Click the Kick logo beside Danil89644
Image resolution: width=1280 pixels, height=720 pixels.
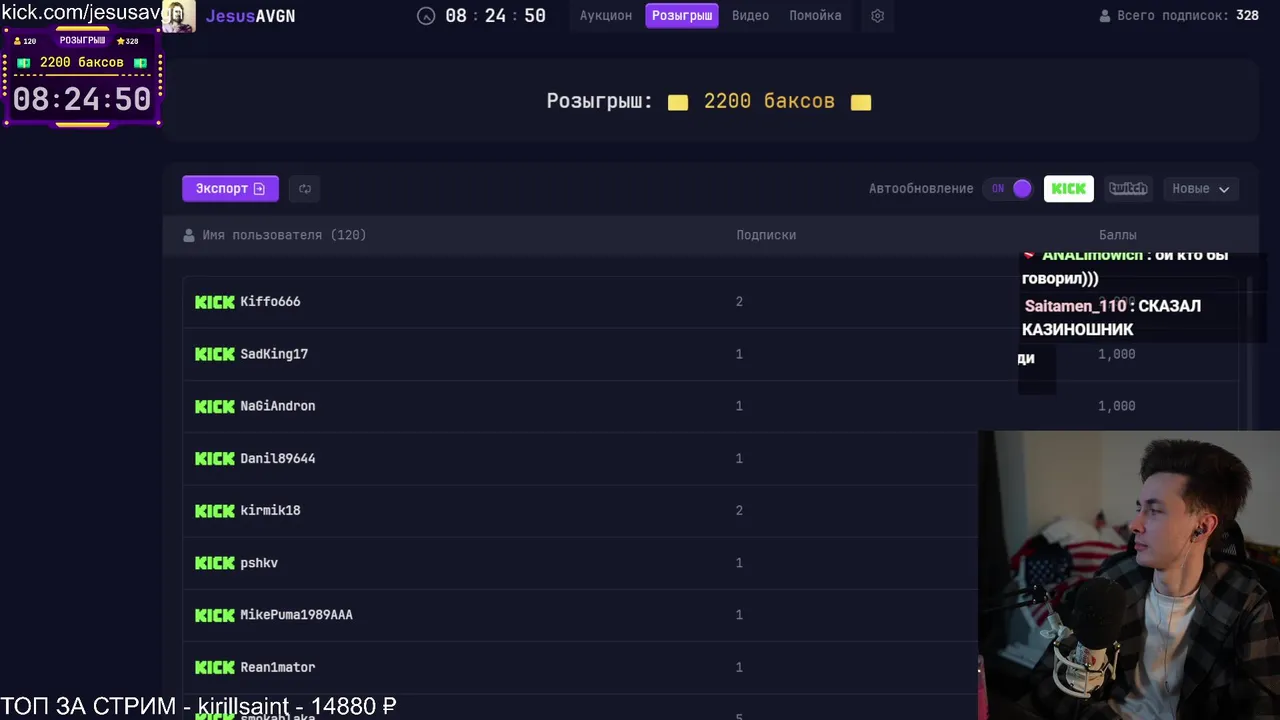pos(215,458)
